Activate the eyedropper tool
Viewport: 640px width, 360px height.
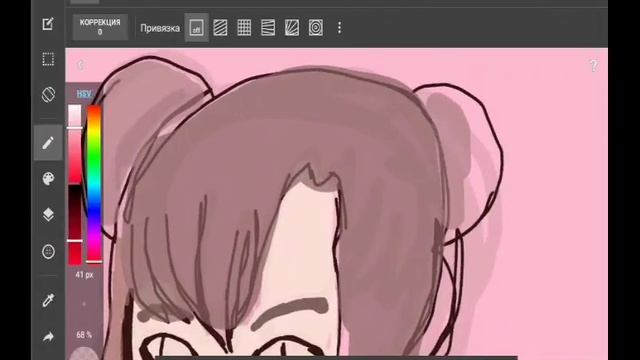(x=48, y=300)
